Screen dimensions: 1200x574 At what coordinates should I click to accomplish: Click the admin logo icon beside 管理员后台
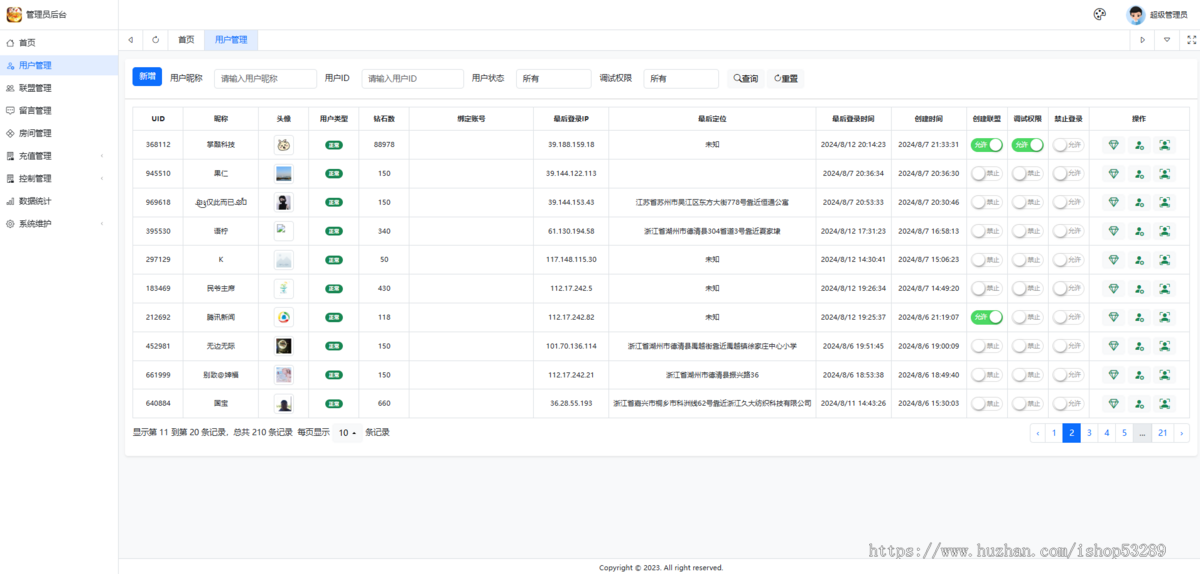coord(14,14)
